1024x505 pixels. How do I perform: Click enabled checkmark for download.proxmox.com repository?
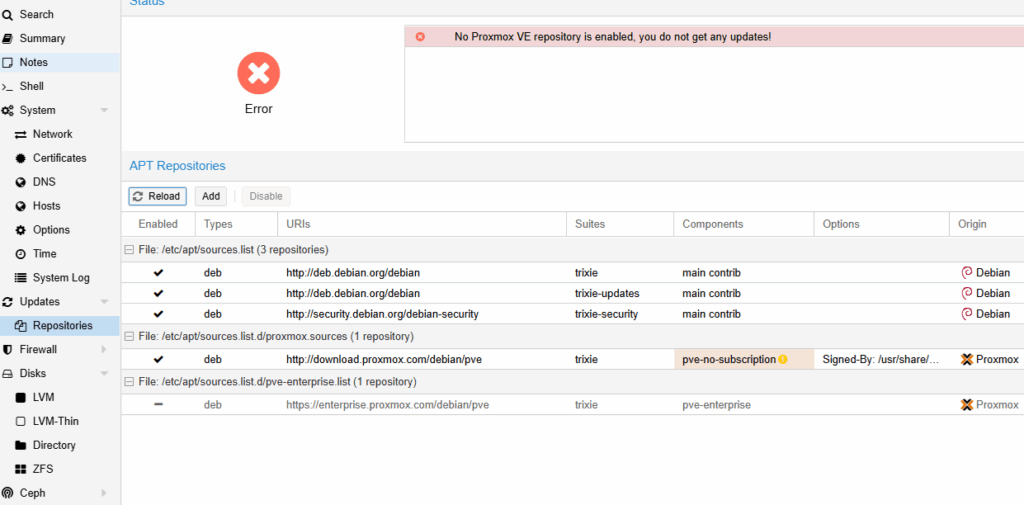[158, 359]
